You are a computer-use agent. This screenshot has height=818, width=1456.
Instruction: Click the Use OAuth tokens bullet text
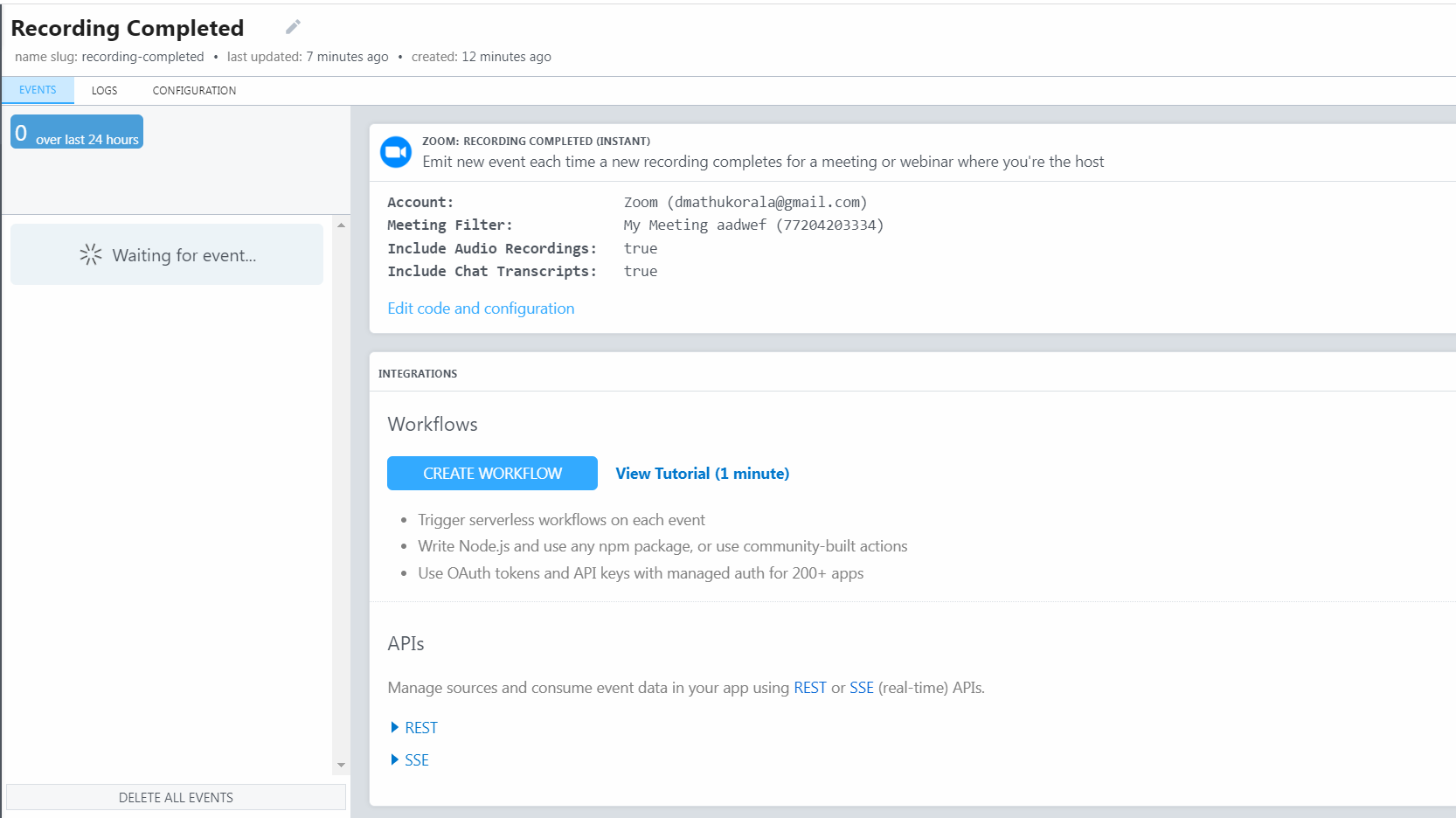[641, 573]
